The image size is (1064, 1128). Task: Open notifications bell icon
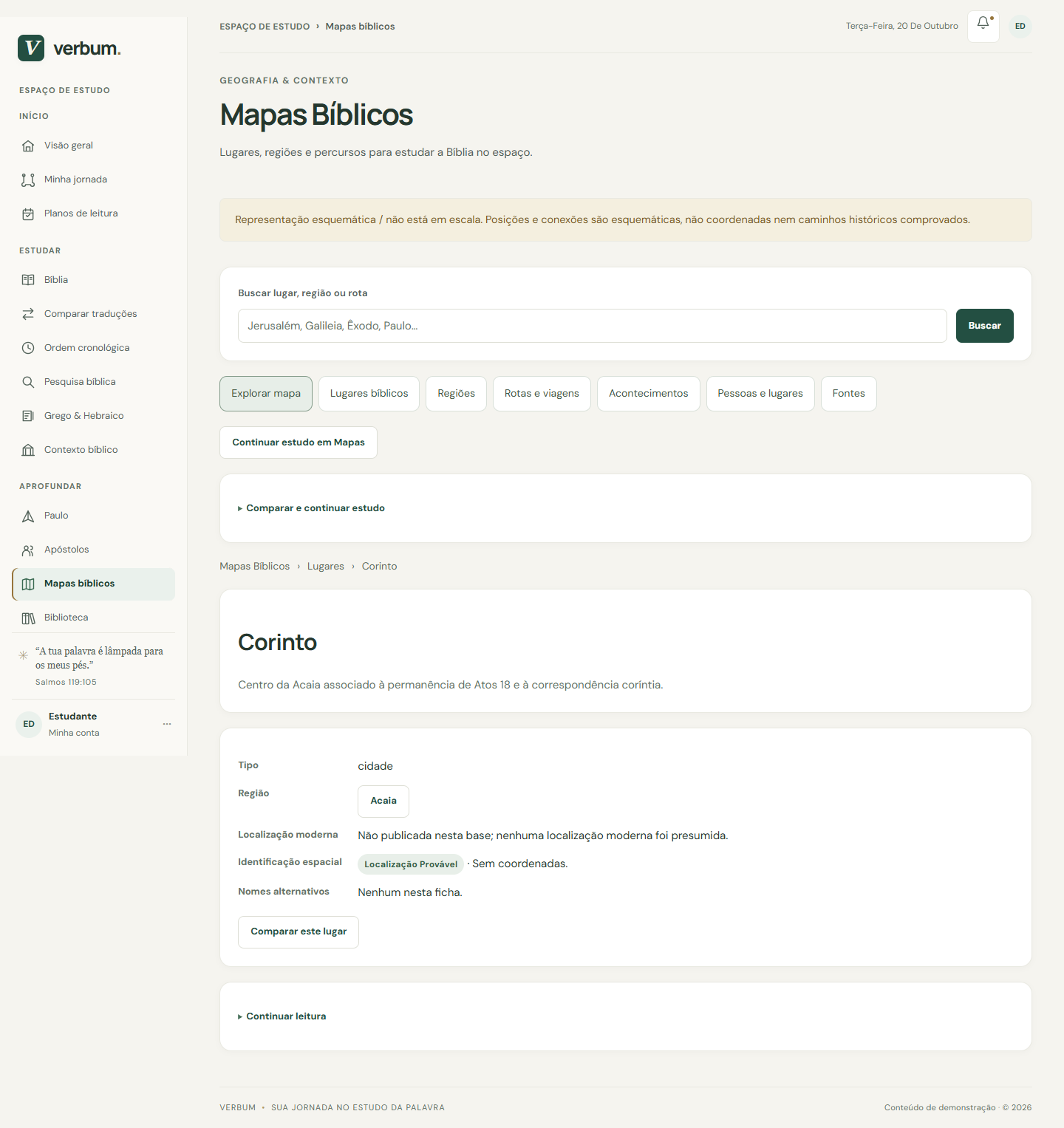click(983, 26)
